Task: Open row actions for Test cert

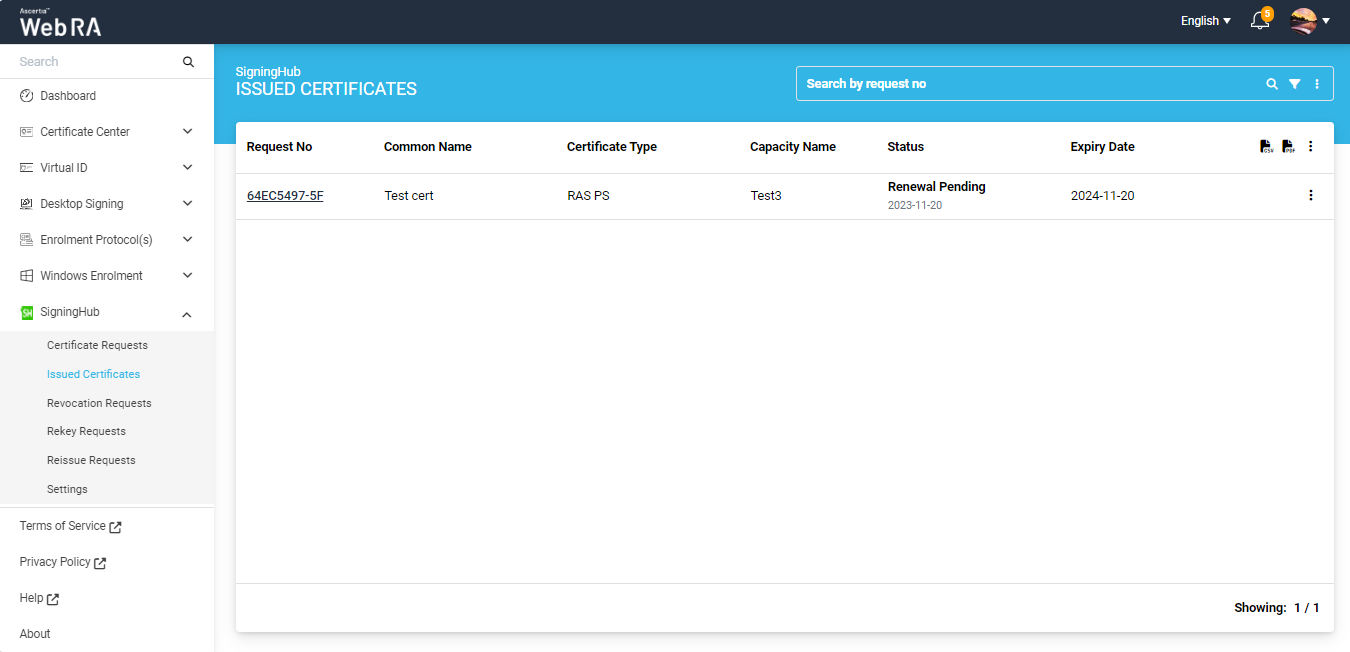Action: pos(1311,196)
